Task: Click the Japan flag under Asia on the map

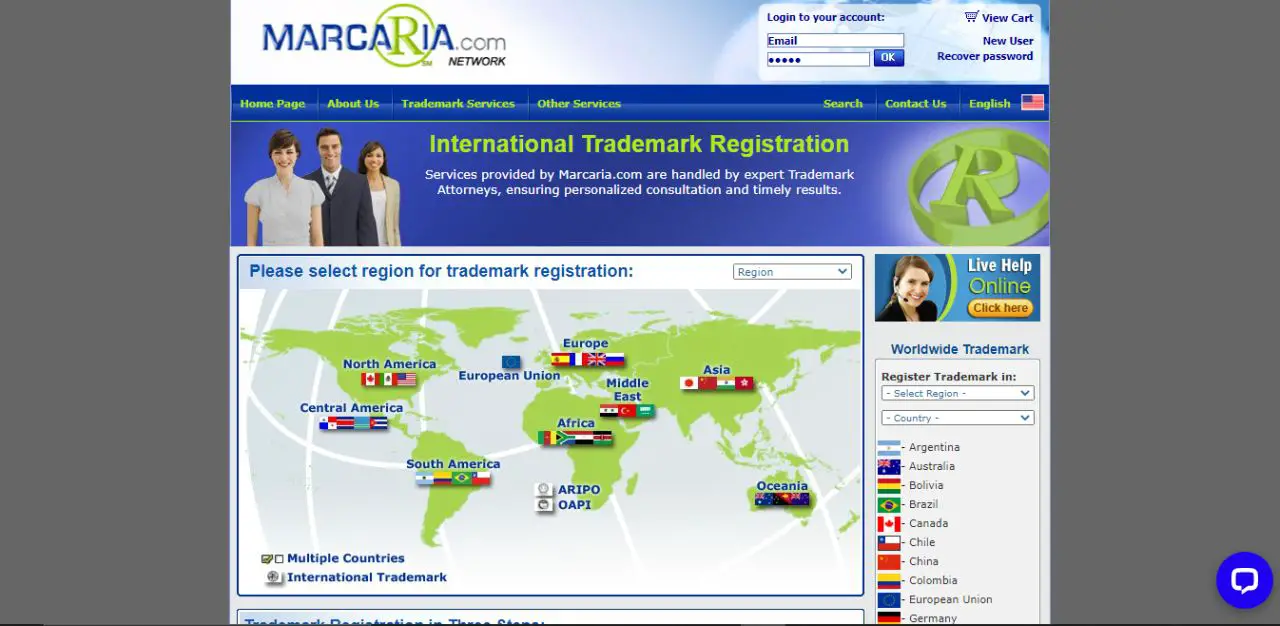Action: 689,383
